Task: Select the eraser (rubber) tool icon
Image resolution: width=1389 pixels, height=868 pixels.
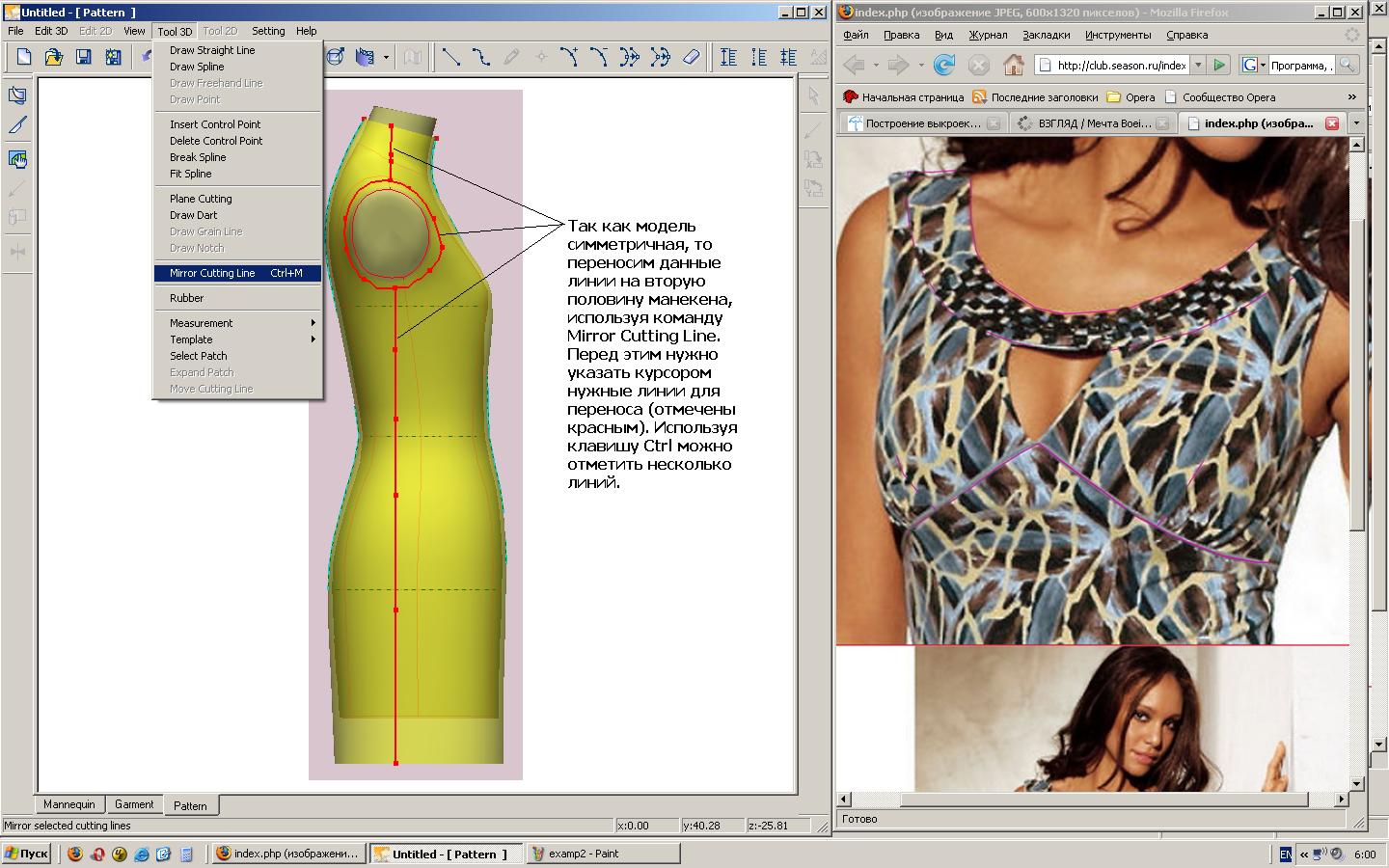Action: 691,58
